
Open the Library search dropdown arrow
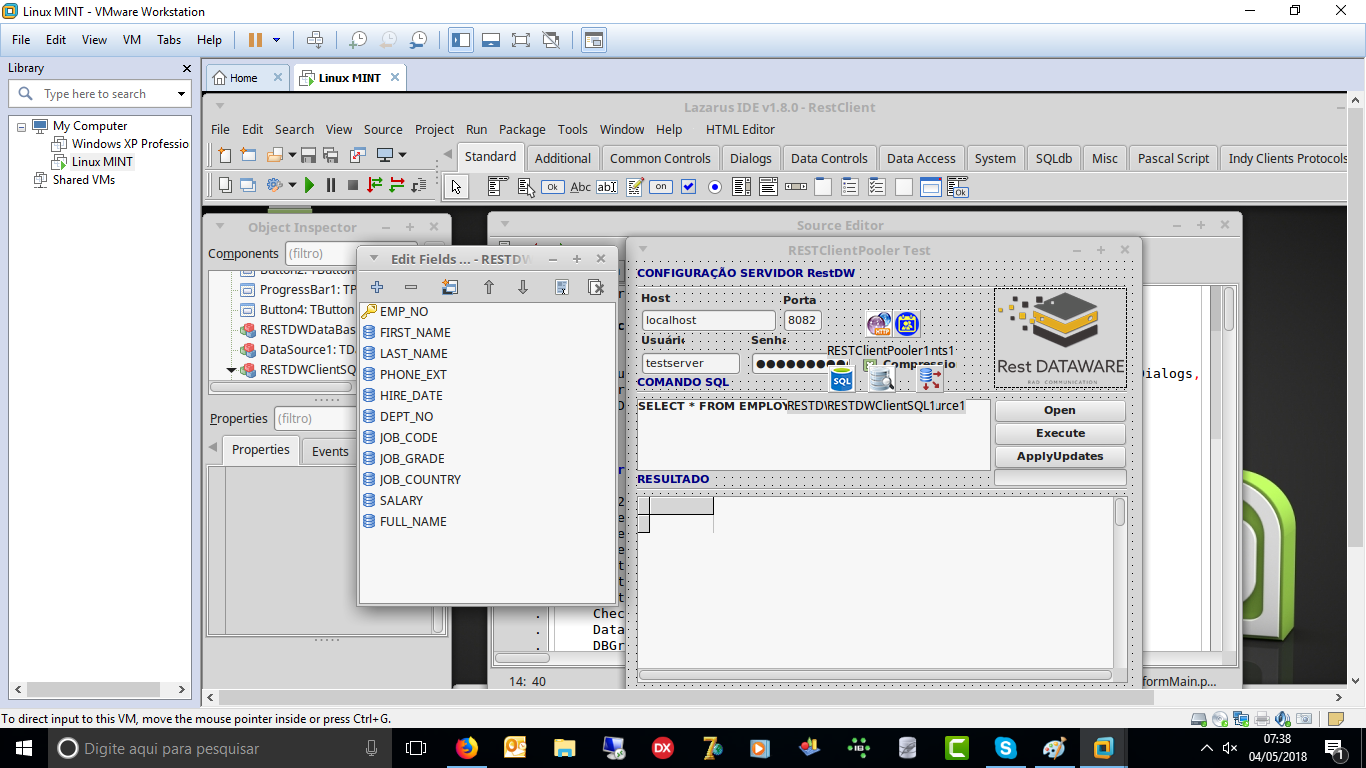(x=181, y=94)
